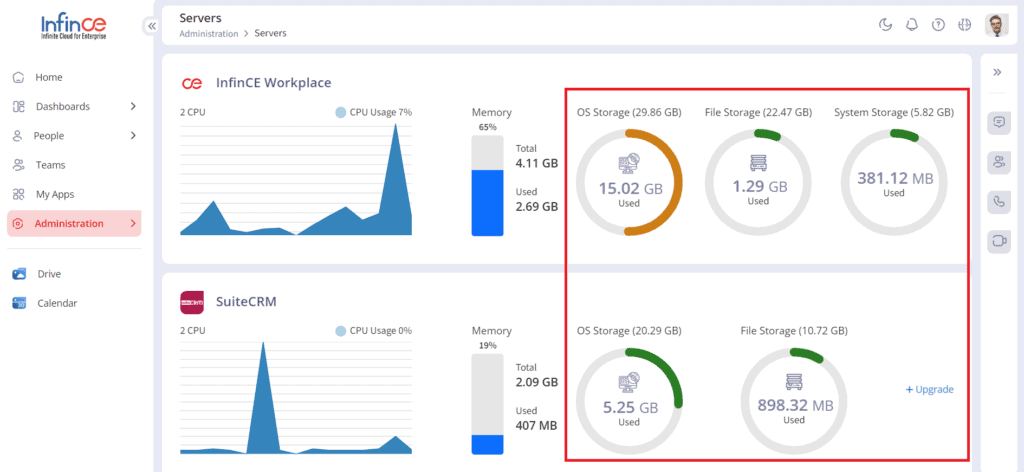Click the My Apps grid icon
Image resolution: width=1024 pixels, height=472 pixels.
[x=18, y=195]
